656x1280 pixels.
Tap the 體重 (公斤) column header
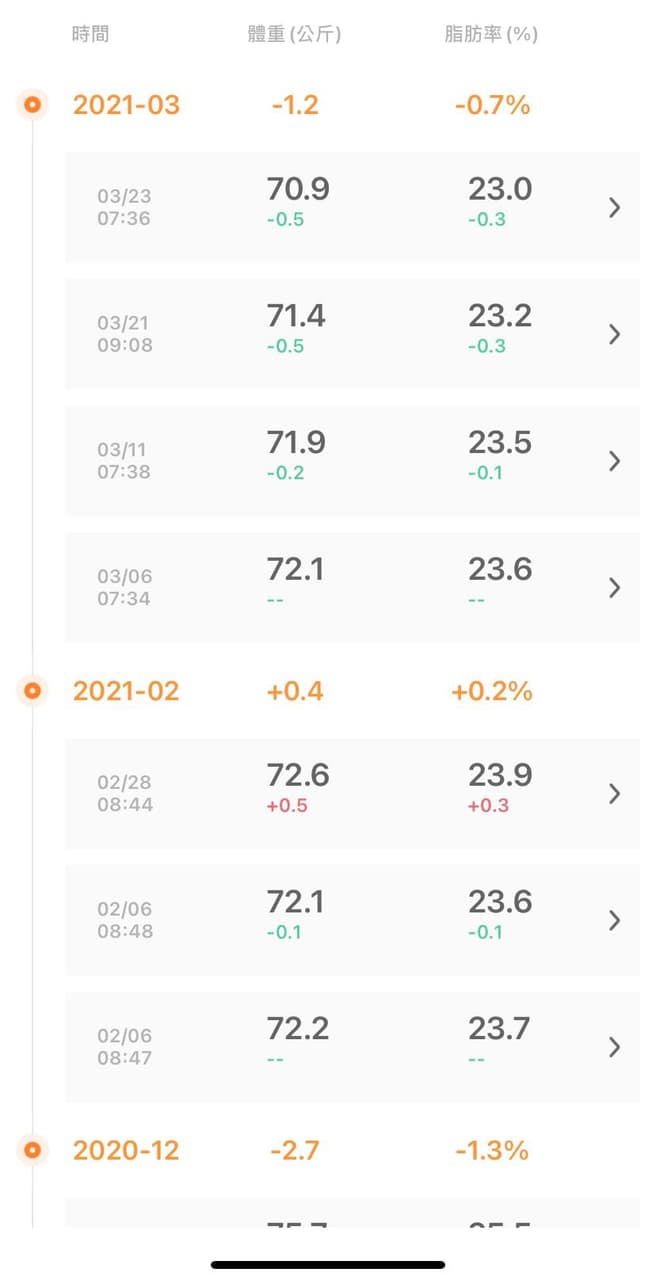(x=295, y=34)
